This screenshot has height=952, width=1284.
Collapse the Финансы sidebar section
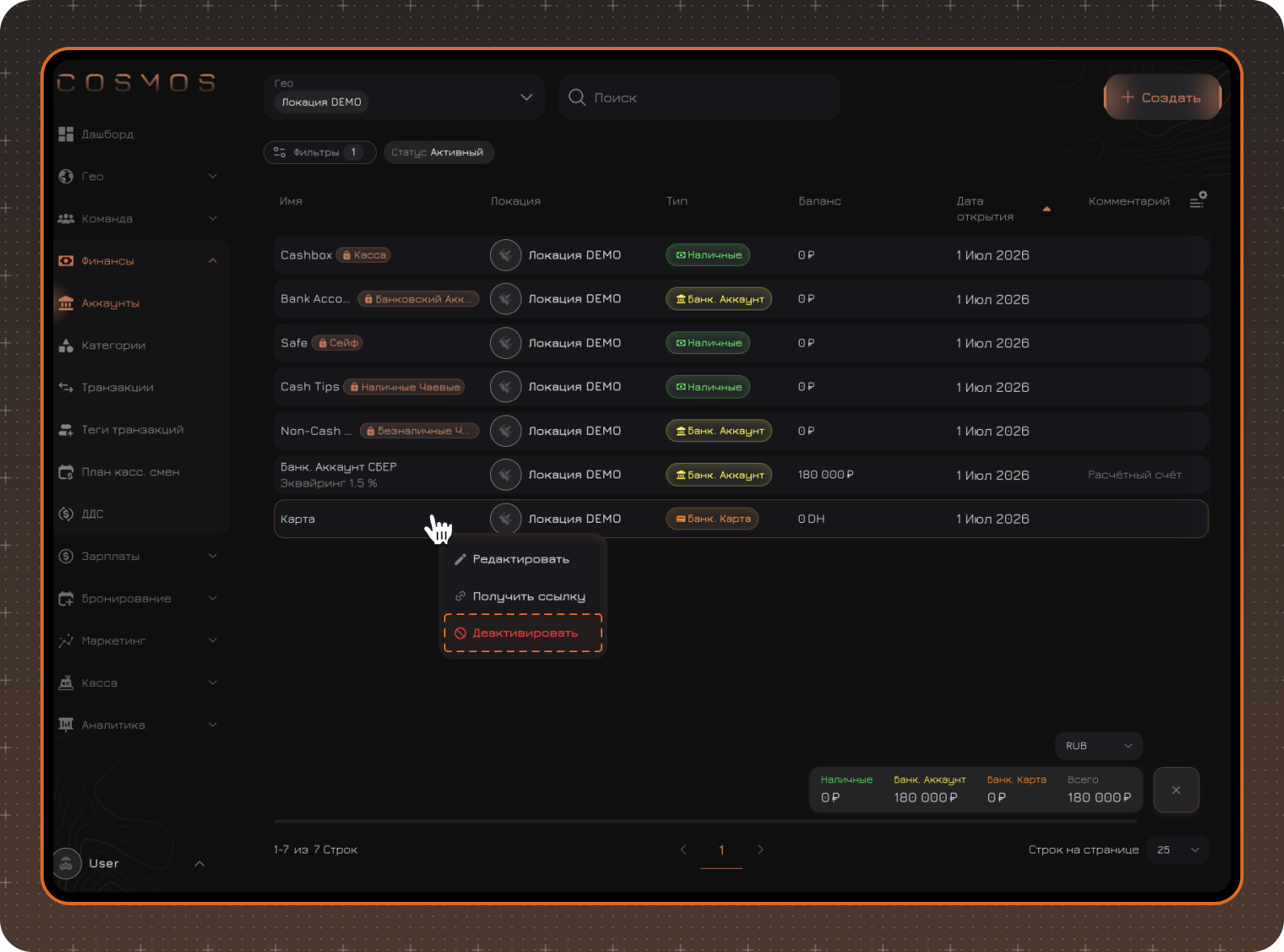pos(213,261)
